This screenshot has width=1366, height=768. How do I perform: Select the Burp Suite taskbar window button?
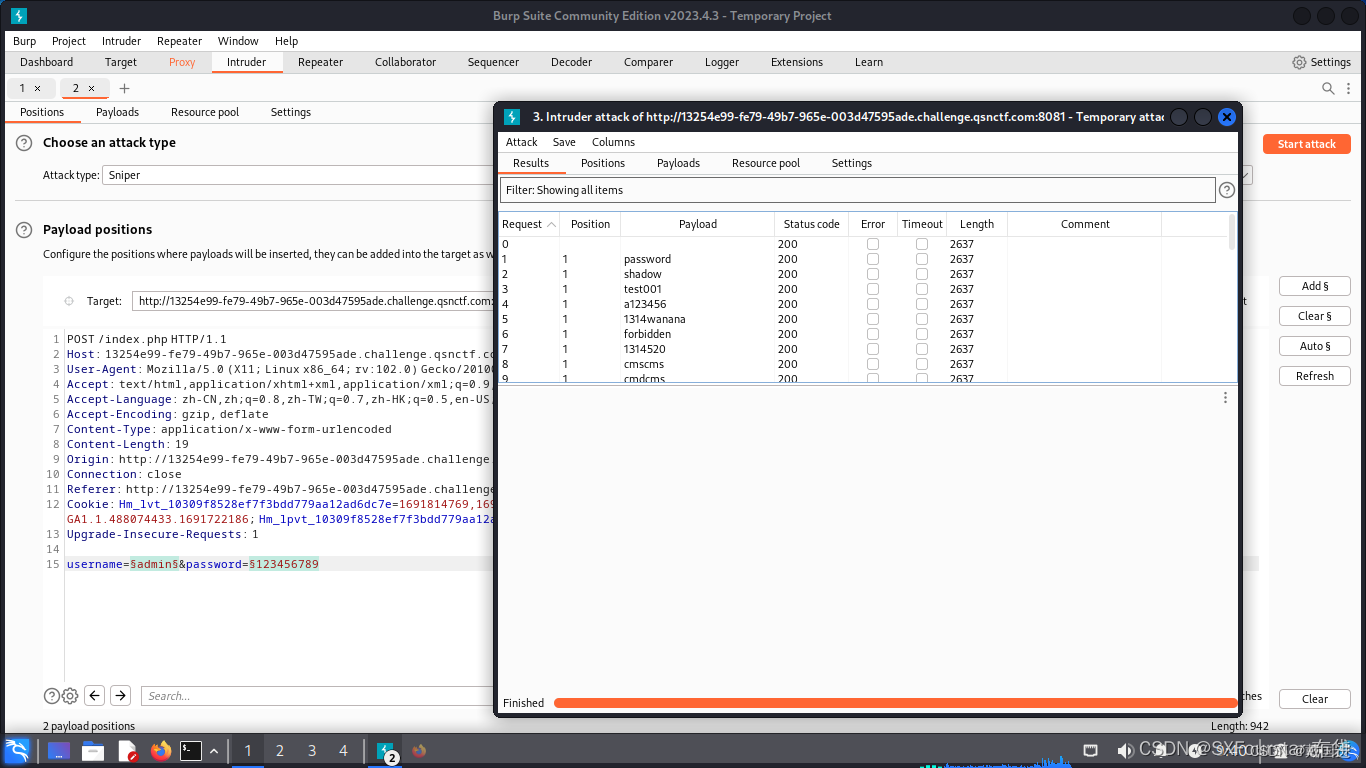385,750
